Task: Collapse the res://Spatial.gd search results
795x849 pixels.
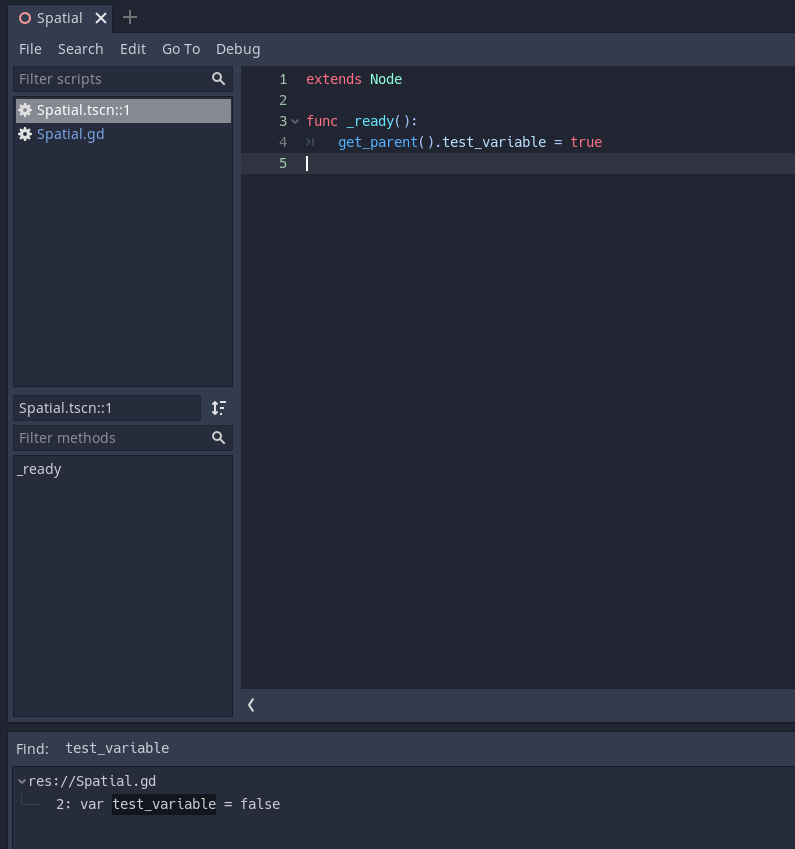Action: 21,780
